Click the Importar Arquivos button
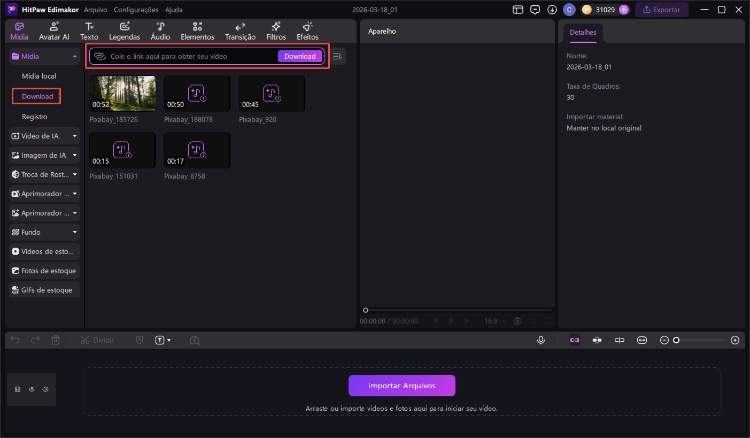750x438 pixels. click(x=401, y=386)
